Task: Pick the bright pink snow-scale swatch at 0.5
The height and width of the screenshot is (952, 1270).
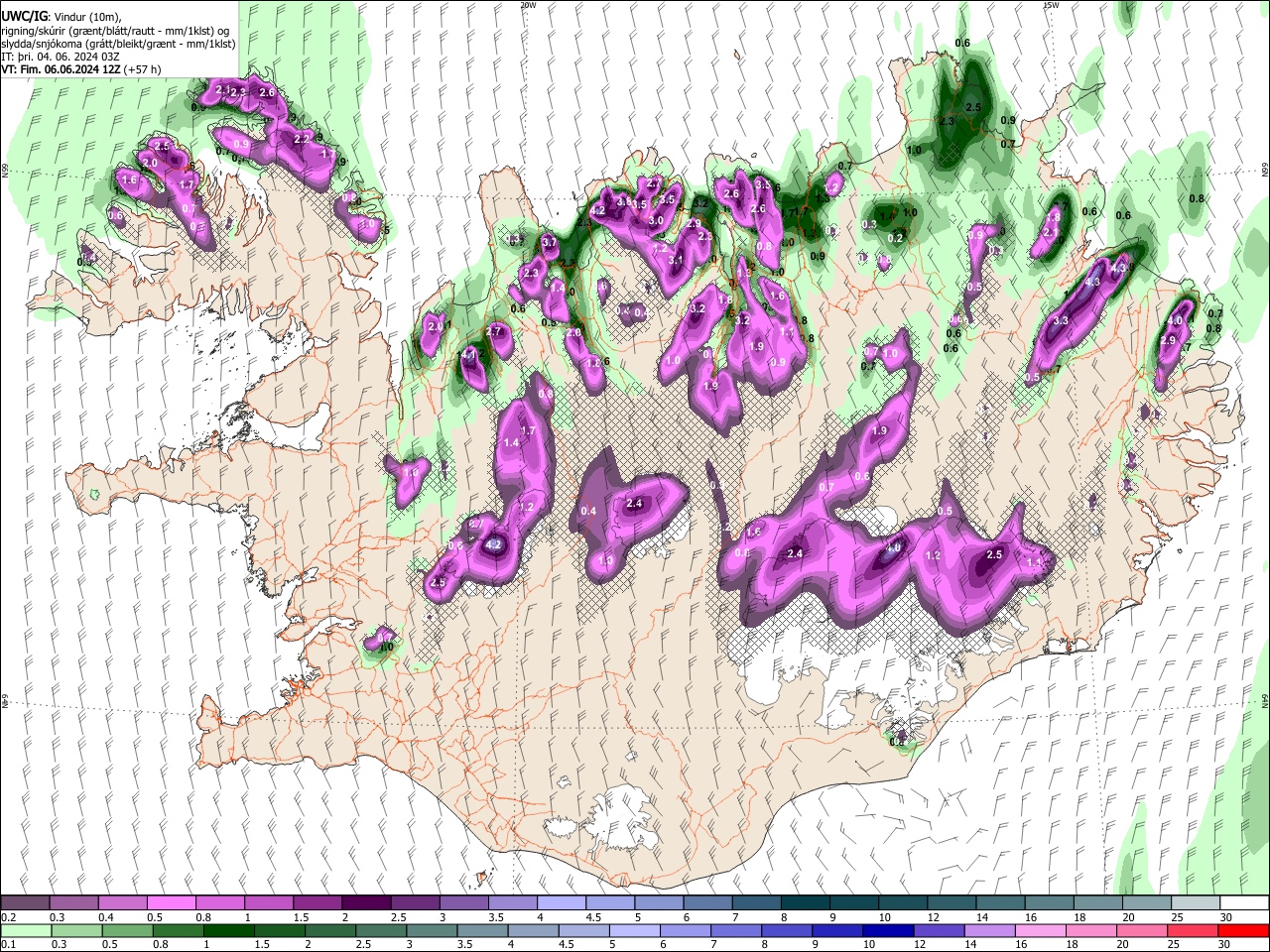Action: coord(171,903)
